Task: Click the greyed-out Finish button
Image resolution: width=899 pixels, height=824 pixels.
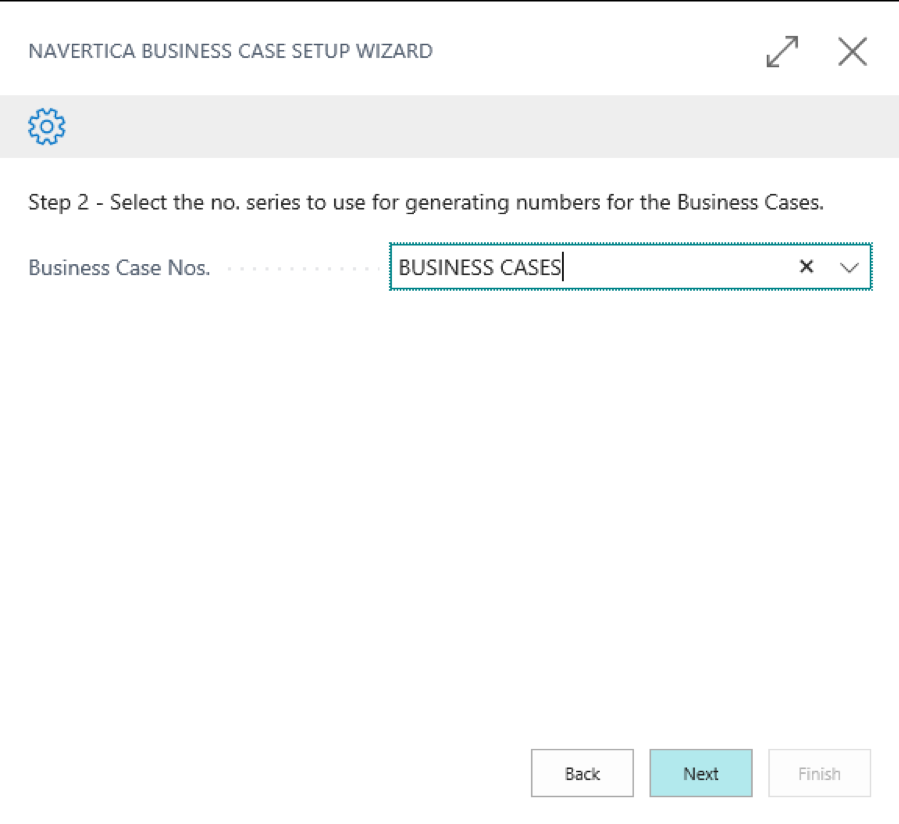Action: pyautogui.click(x=819, y=773)
